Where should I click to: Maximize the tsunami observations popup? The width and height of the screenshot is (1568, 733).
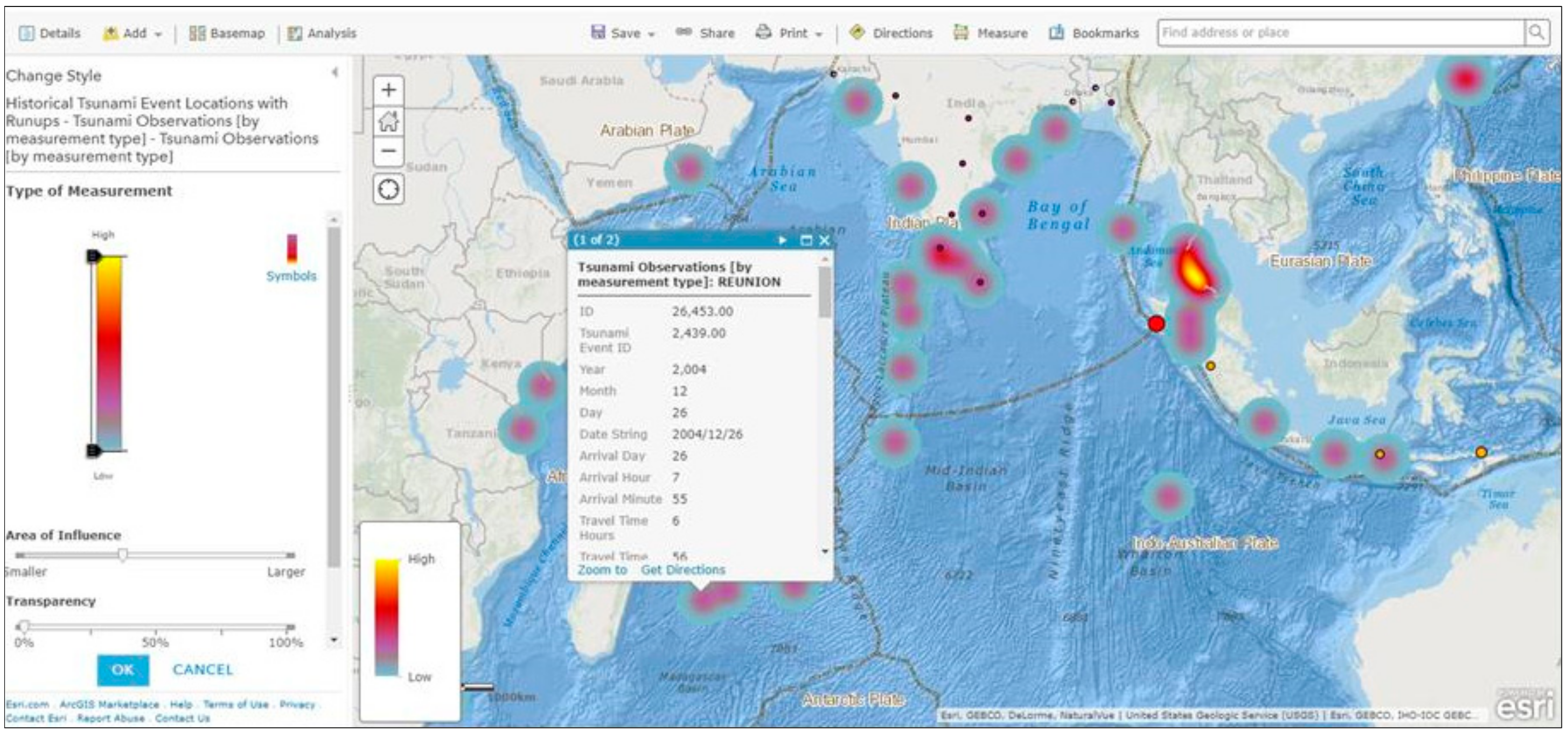click(x=805, y=240)
